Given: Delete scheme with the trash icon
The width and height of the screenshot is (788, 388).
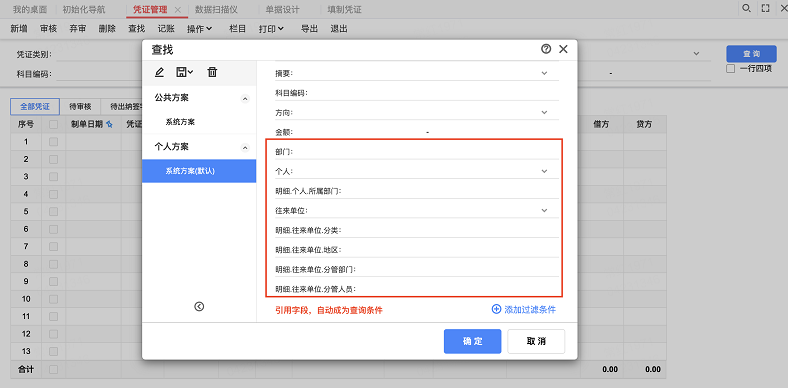Looking at the screenshot, I should 212,72.
